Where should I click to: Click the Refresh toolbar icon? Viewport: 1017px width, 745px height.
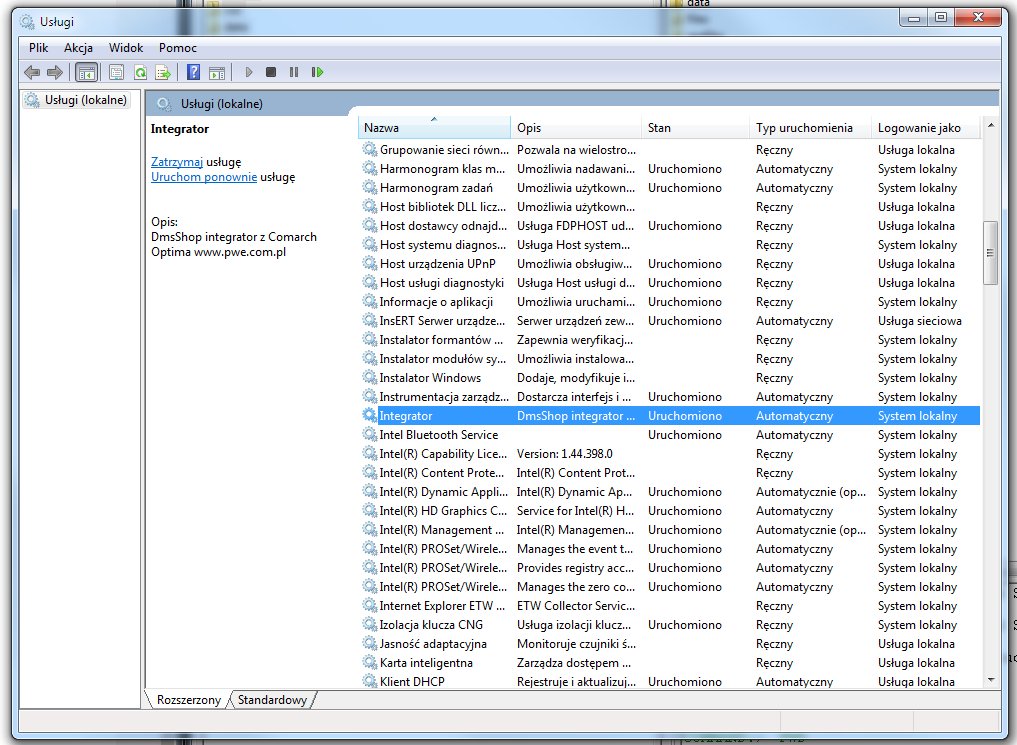(140, 72)
